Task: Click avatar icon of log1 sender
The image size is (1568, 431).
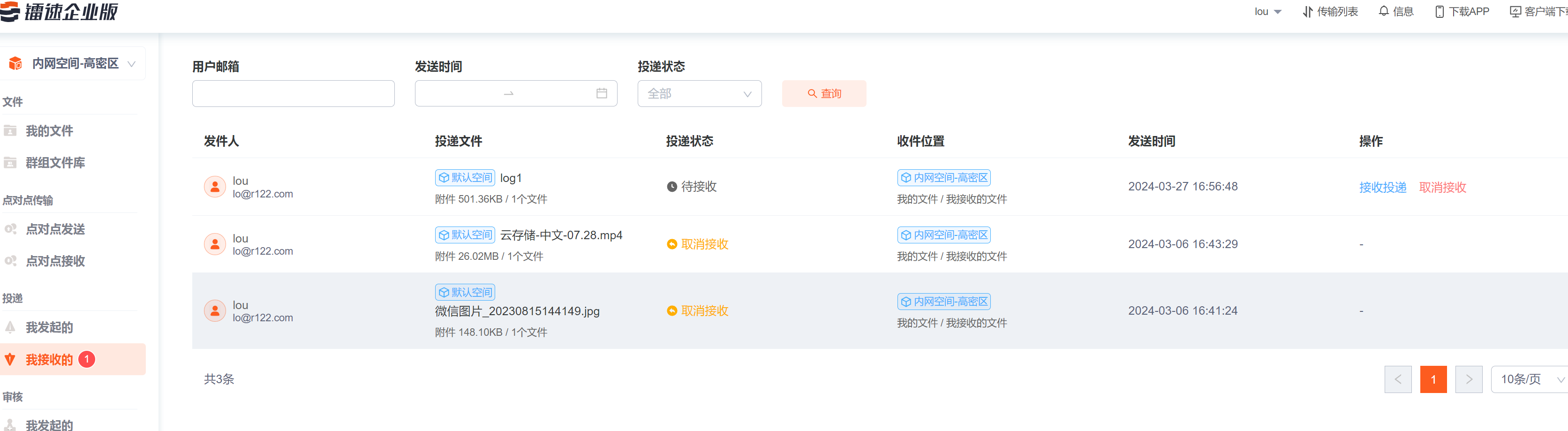Action: click(x=214, y=187)
